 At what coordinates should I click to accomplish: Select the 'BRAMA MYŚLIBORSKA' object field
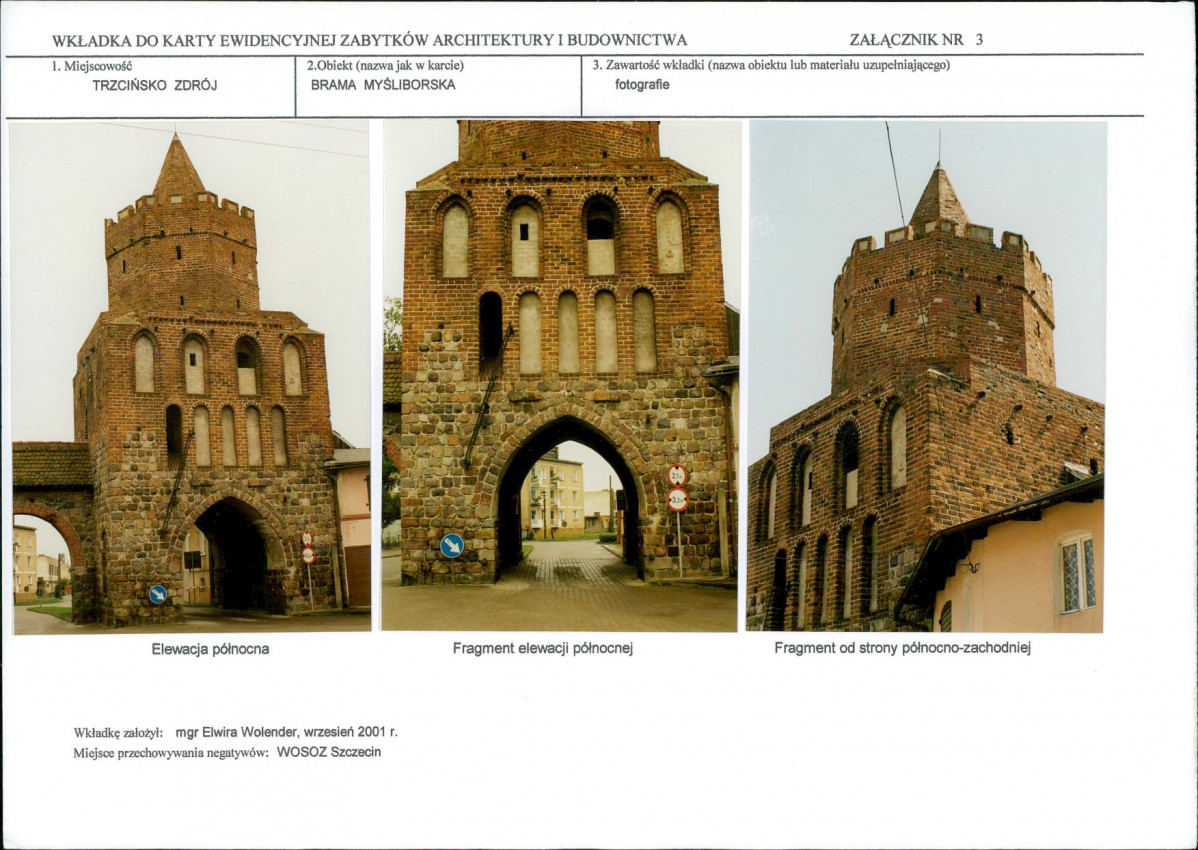(x=383, y=85)
